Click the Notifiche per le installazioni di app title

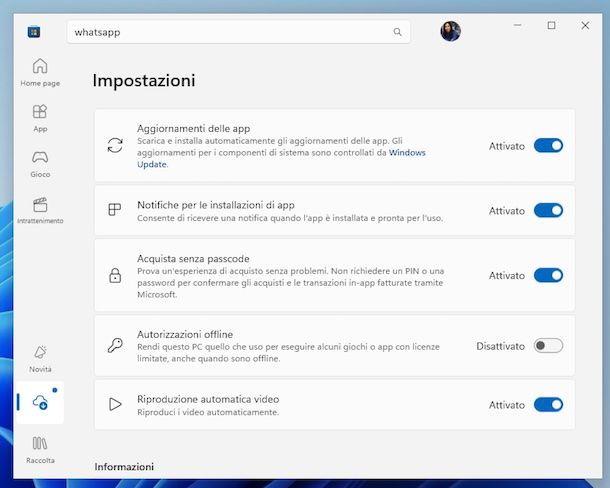pyautogui.click(x=216, y=205)
